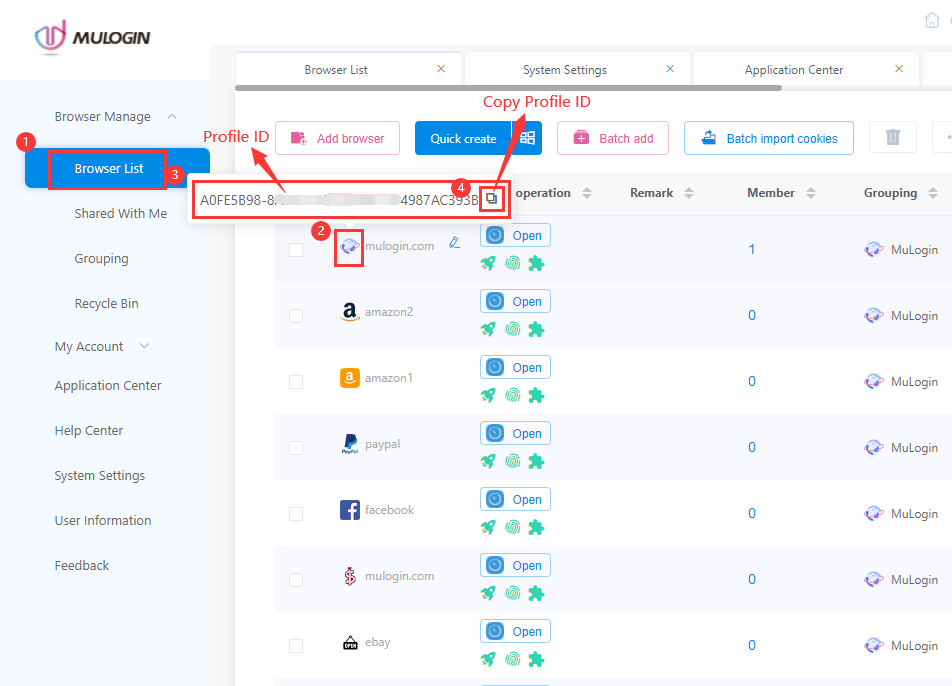Image resolution: width=952 pixels, height=686 pixels.
Task: Click the Batch import cookies button
Action: [769, 138]
